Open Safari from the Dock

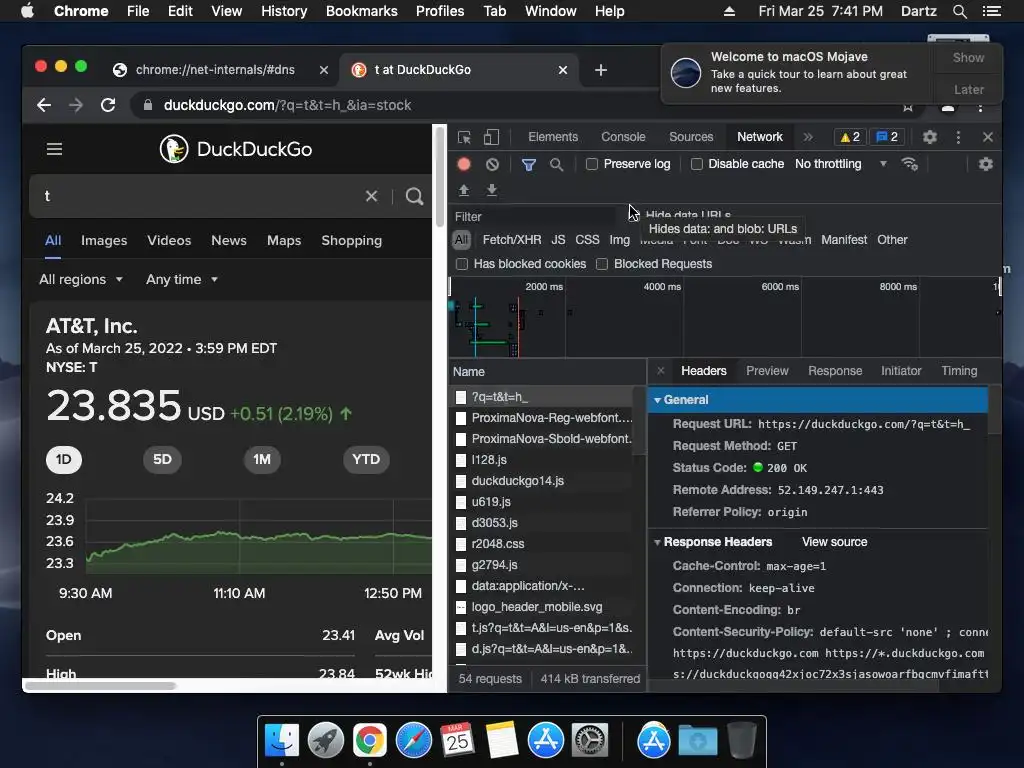pos(413,741)
